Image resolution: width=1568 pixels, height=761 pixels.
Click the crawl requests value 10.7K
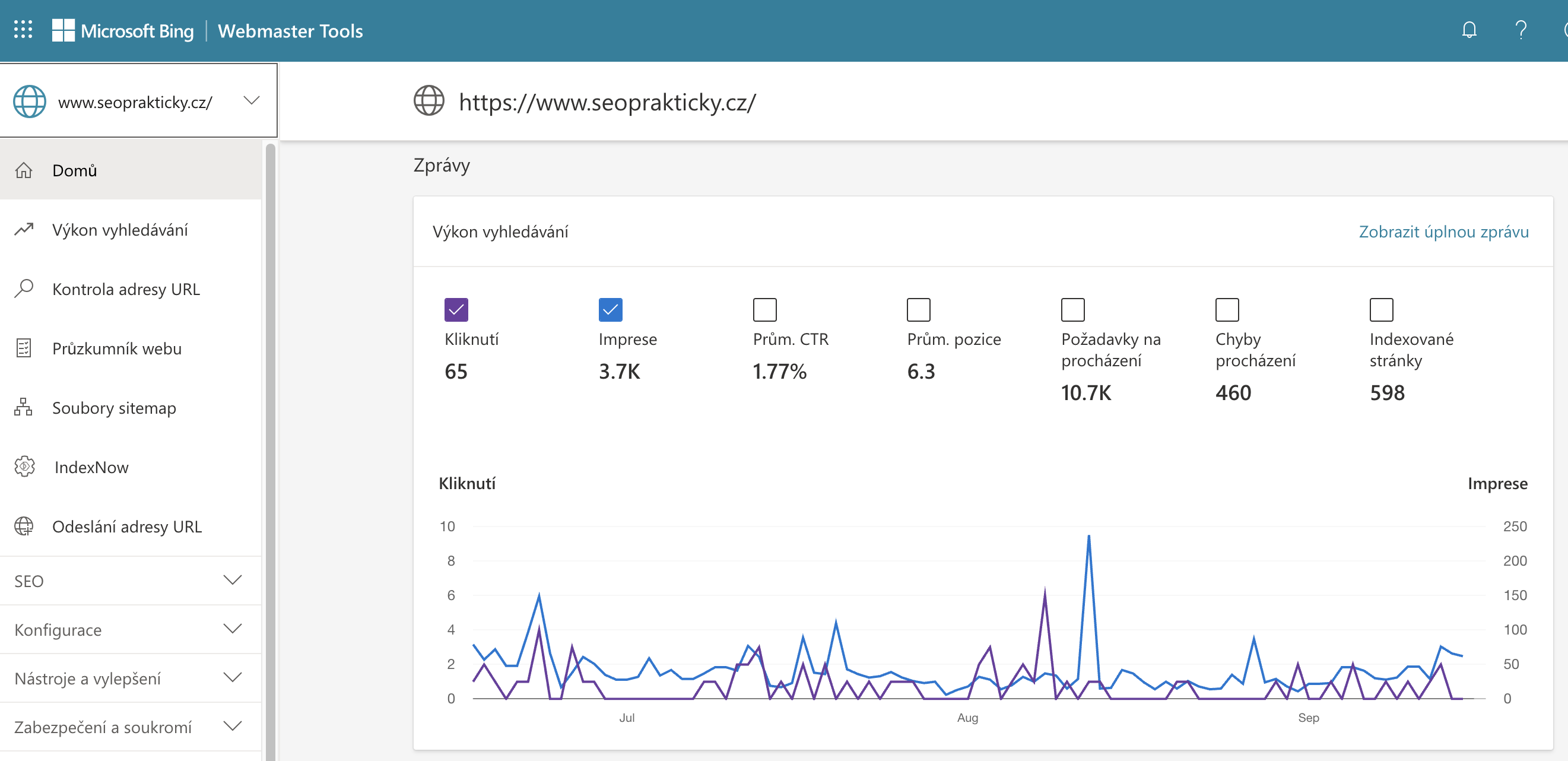coord(1086,393)
